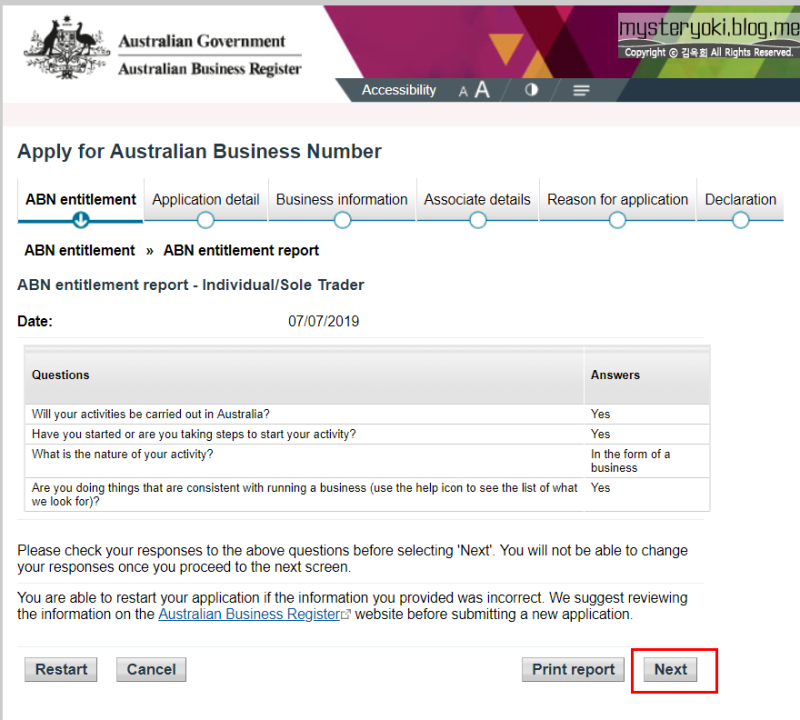
Task: Click the Restart button
Action: [x=61, y=669]
